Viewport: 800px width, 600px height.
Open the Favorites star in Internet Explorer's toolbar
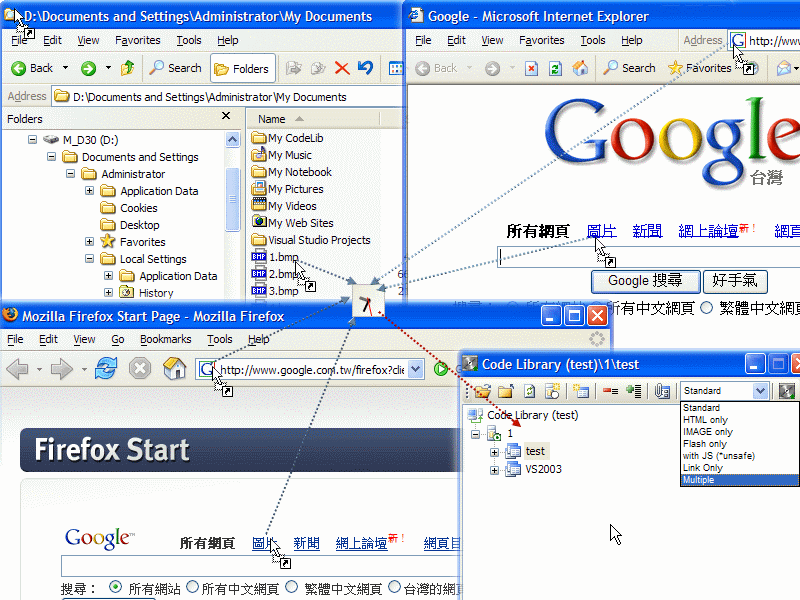700,68
